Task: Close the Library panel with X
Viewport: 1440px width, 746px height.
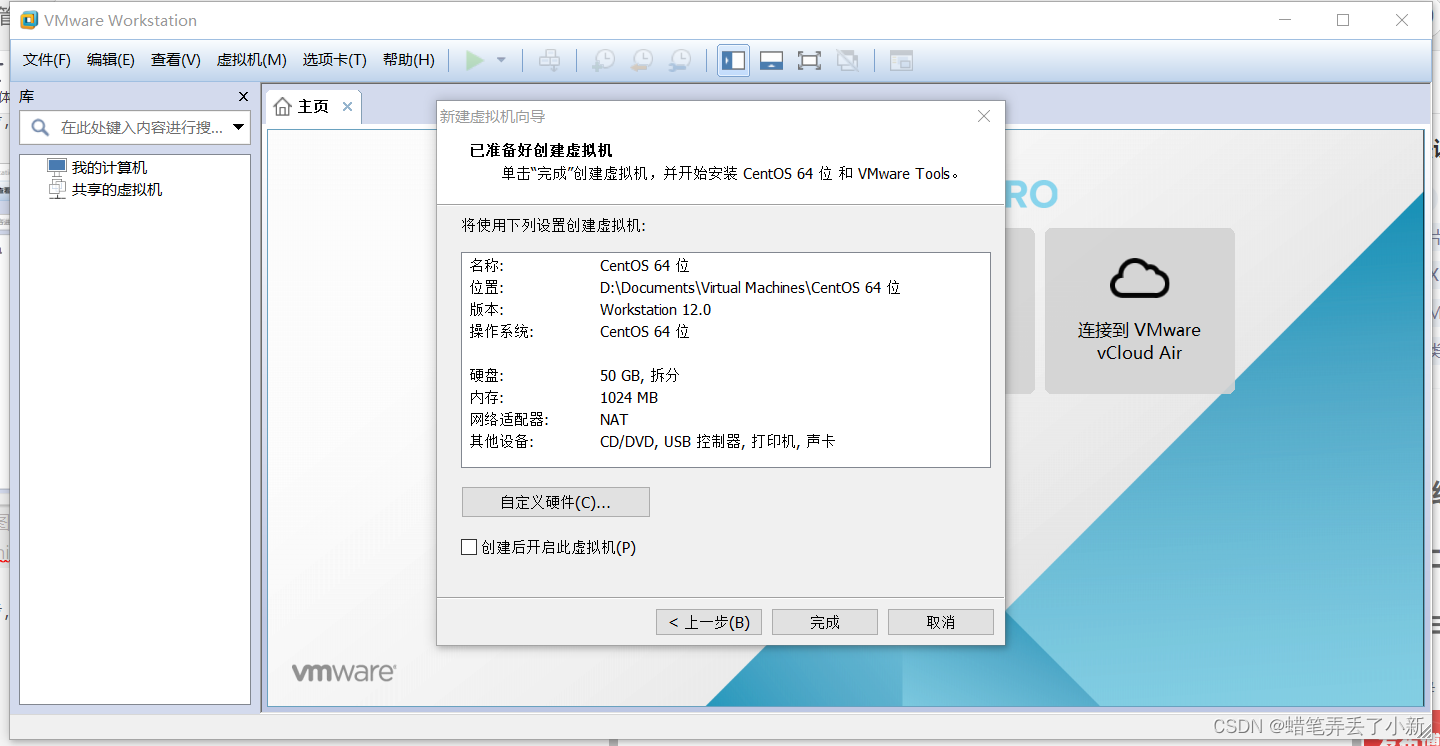Action: (x=243, y=97)
